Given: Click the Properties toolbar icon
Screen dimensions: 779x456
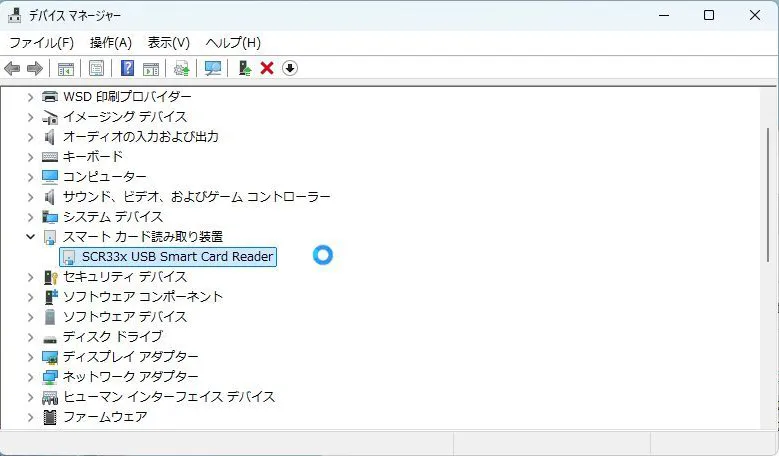Looking at the screenshot, I should (96, 68).
